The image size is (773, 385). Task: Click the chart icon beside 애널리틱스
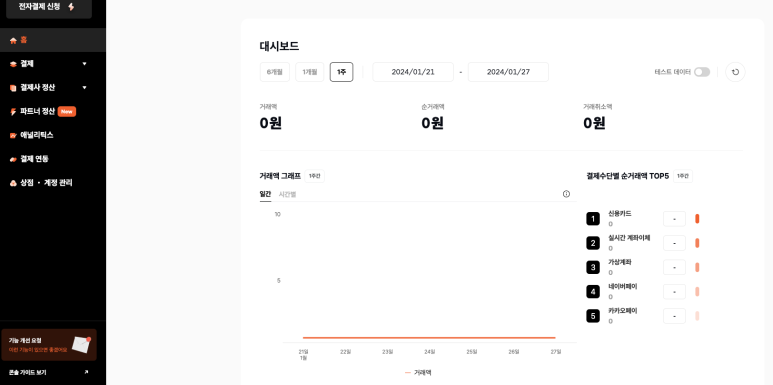(x=13, y=136)
